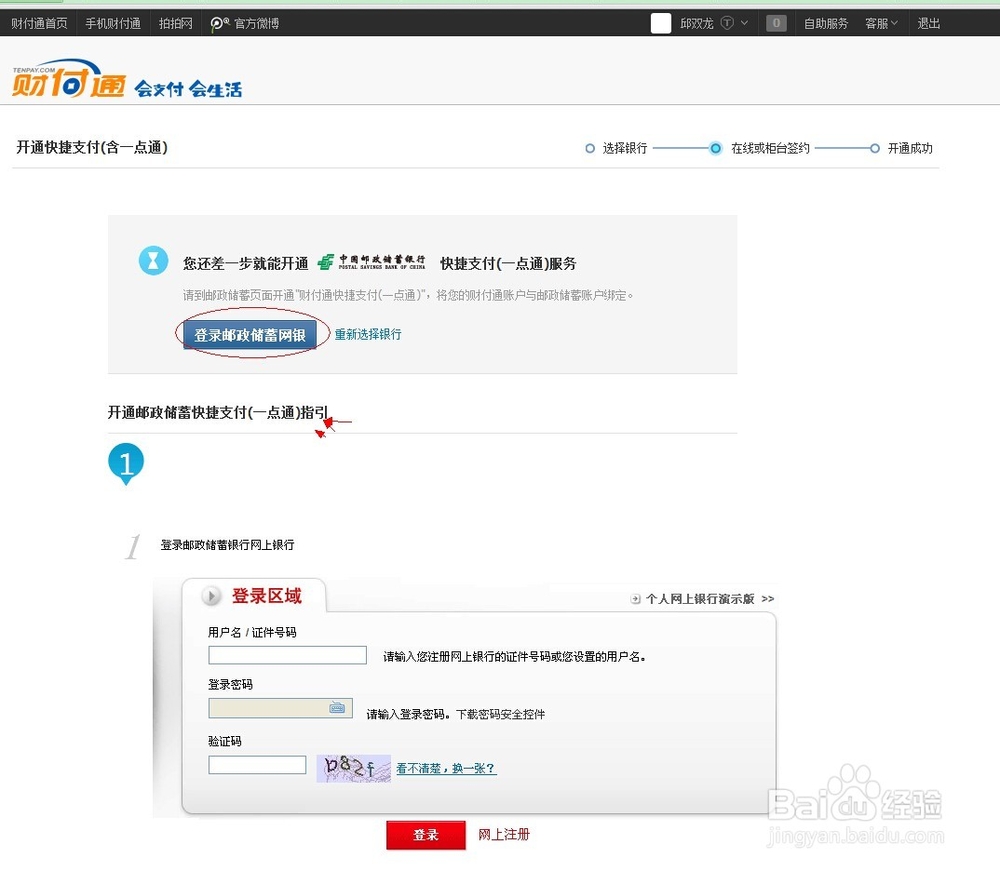1000x871 pixels.
Task: Click the 在线或柜台签约 step marker
Action: [x=716, y=149]
